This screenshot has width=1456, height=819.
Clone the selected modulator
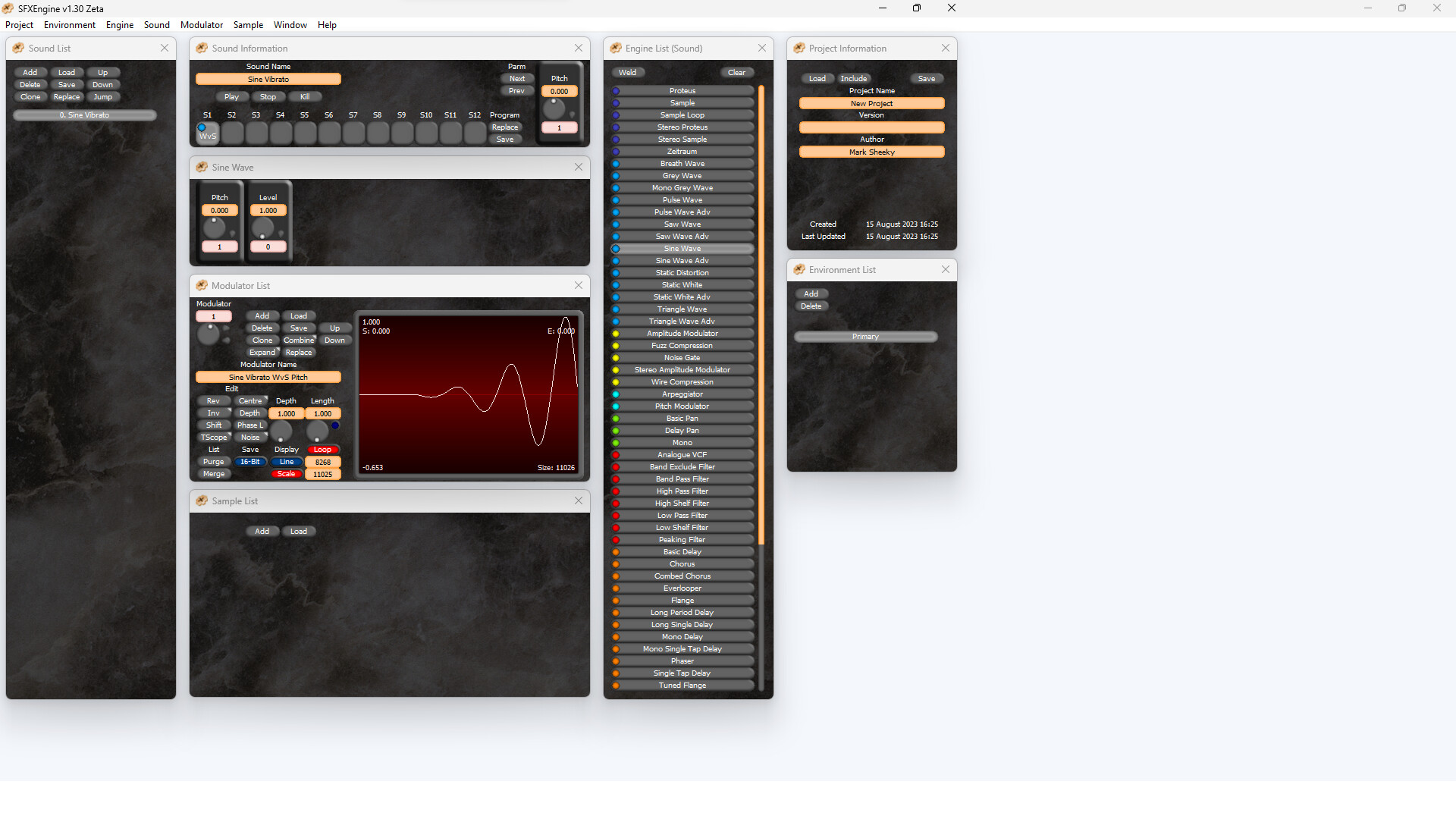pyautogui.click(x=262, y=340)
